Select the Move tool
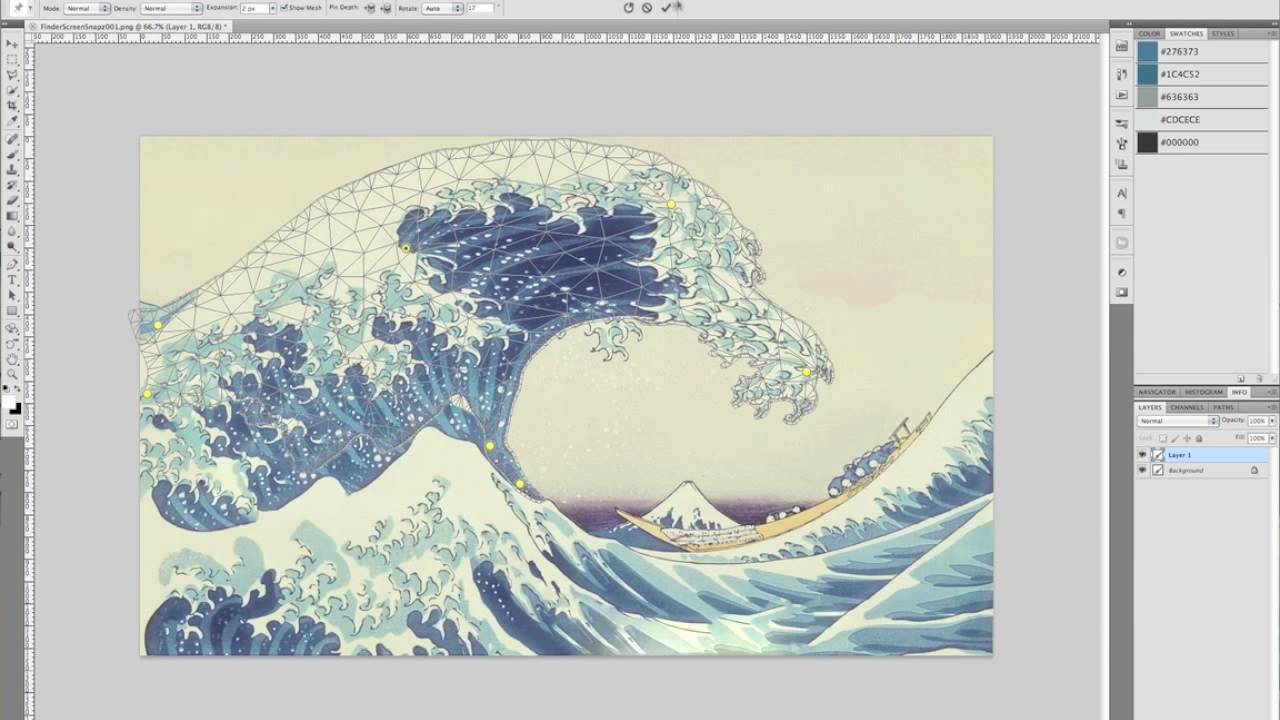 point(12,44)
